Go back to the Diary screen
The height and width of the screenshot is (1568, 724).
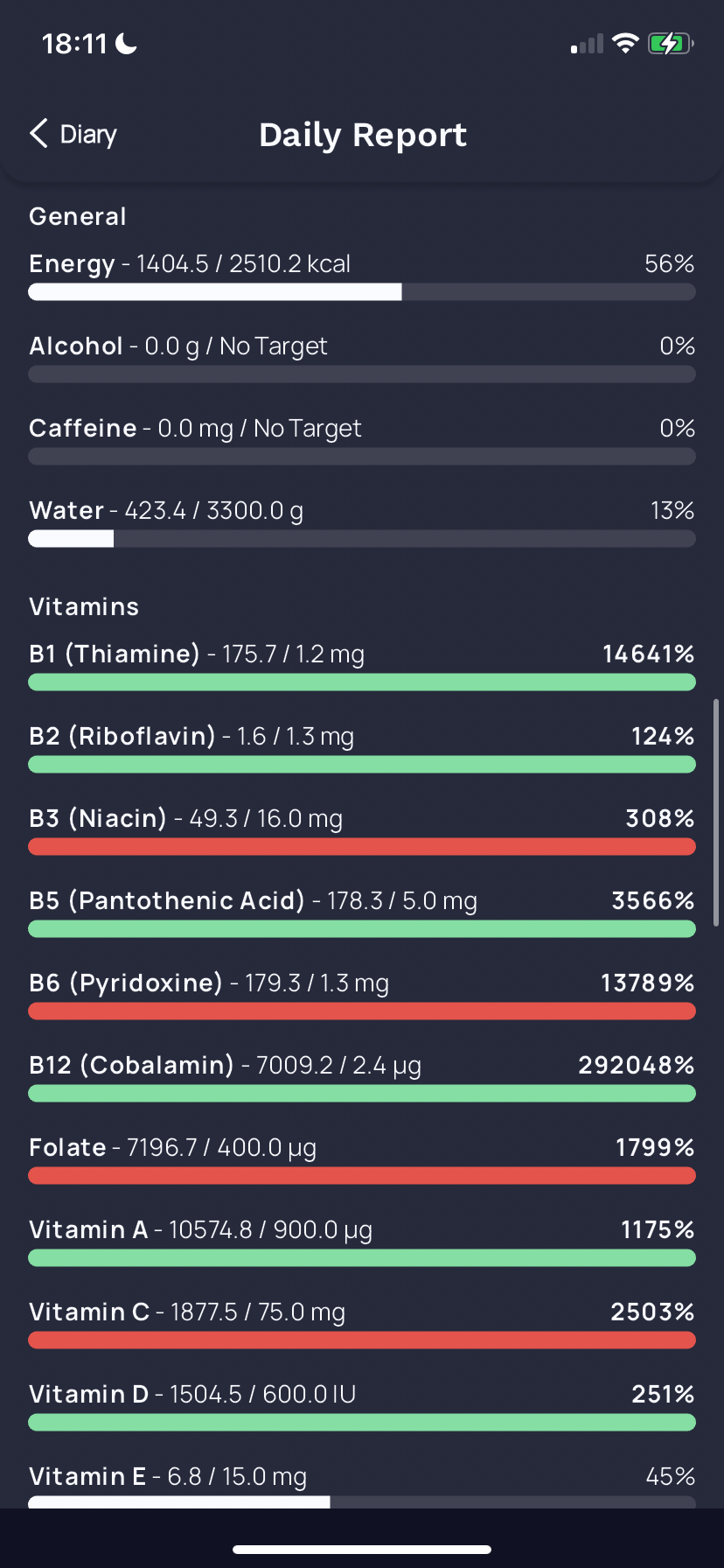point(73,134)
